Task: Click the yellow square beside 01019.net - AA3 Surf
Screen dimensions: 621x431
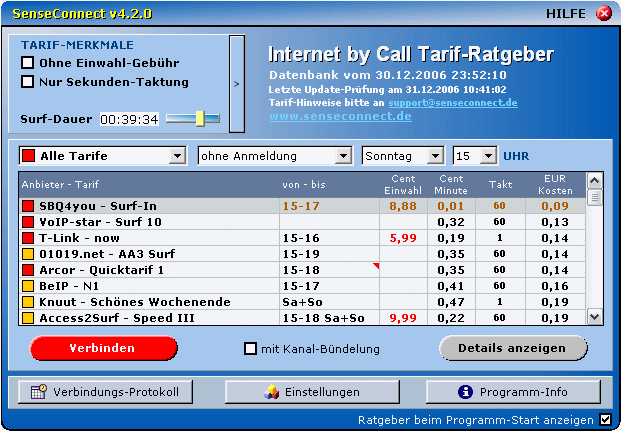Action: [x=28, y=254]
